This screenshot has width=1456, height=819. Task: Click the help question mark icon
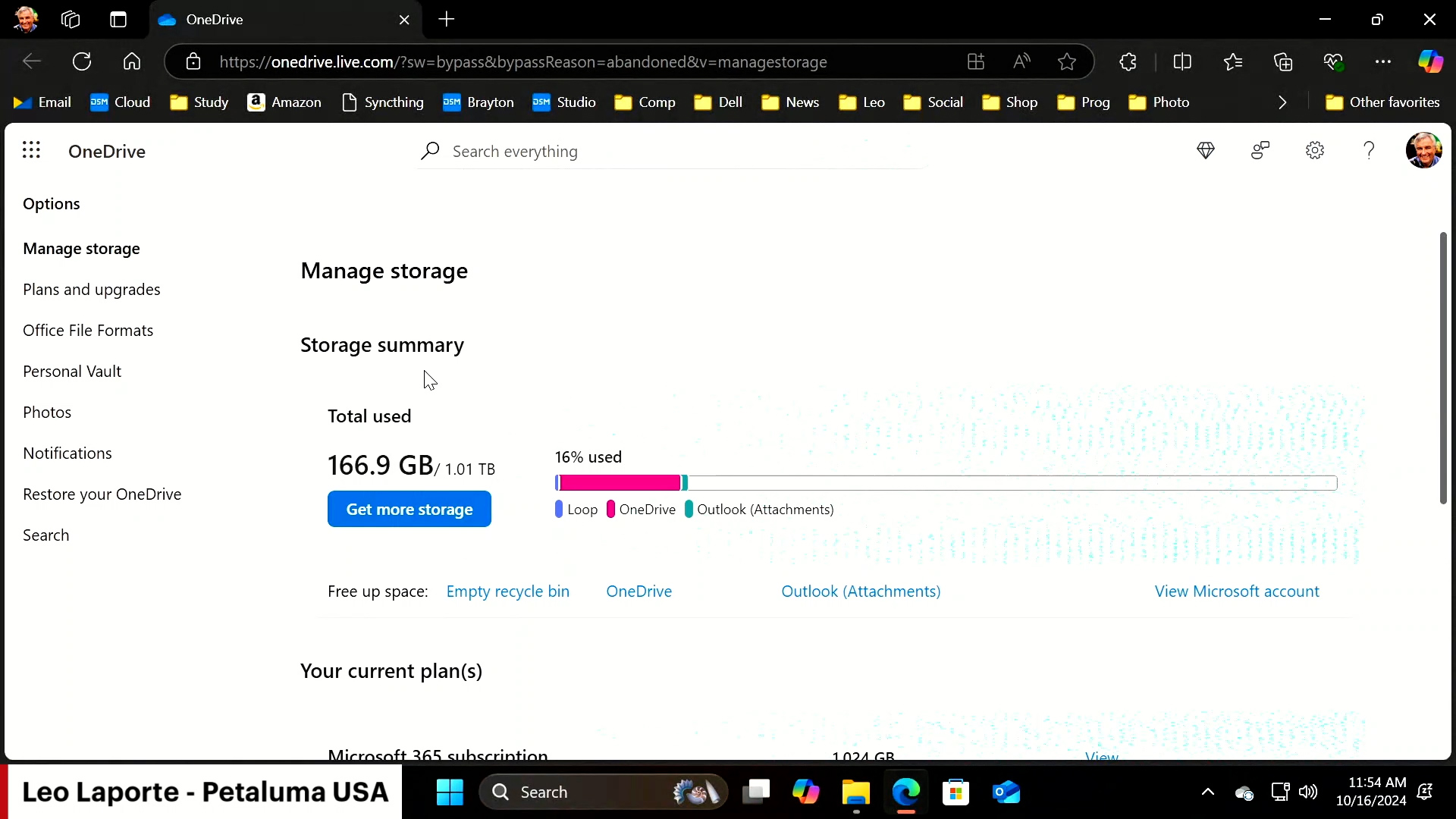click(1369, 150)
